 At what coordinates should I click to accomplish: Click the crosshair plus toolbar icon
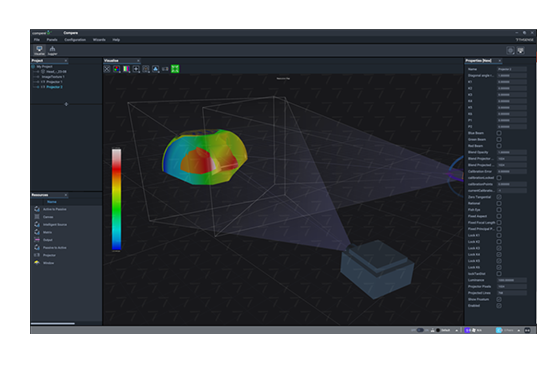[136, 69]
